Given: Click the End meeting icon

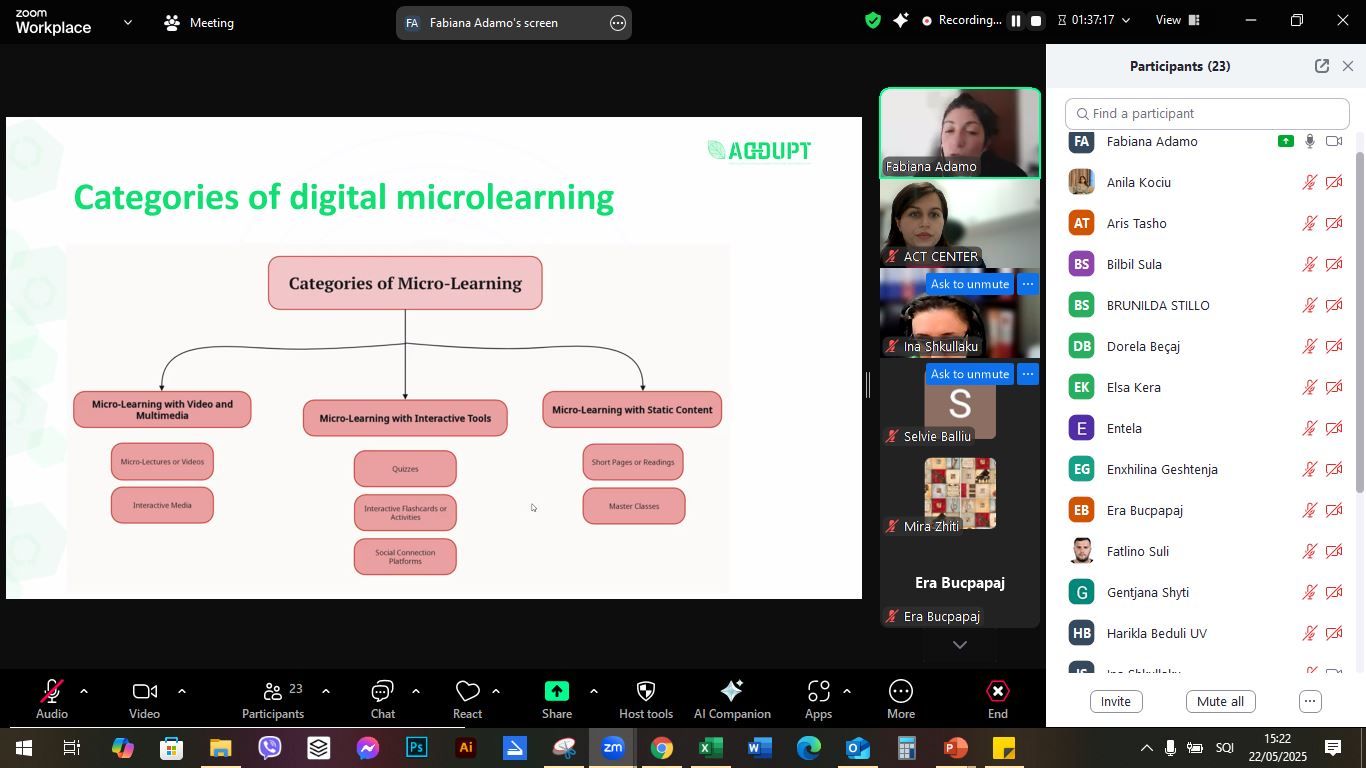Looking at the screenshot, I should tap(997, 699).
